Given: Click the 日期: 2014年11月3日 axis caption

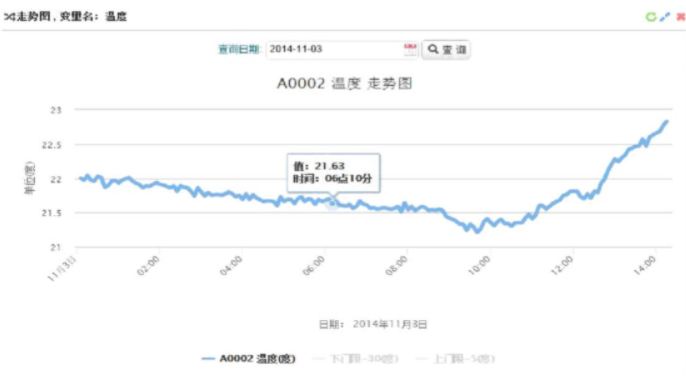Looking at the screenshot, I should tap(373, 324).
